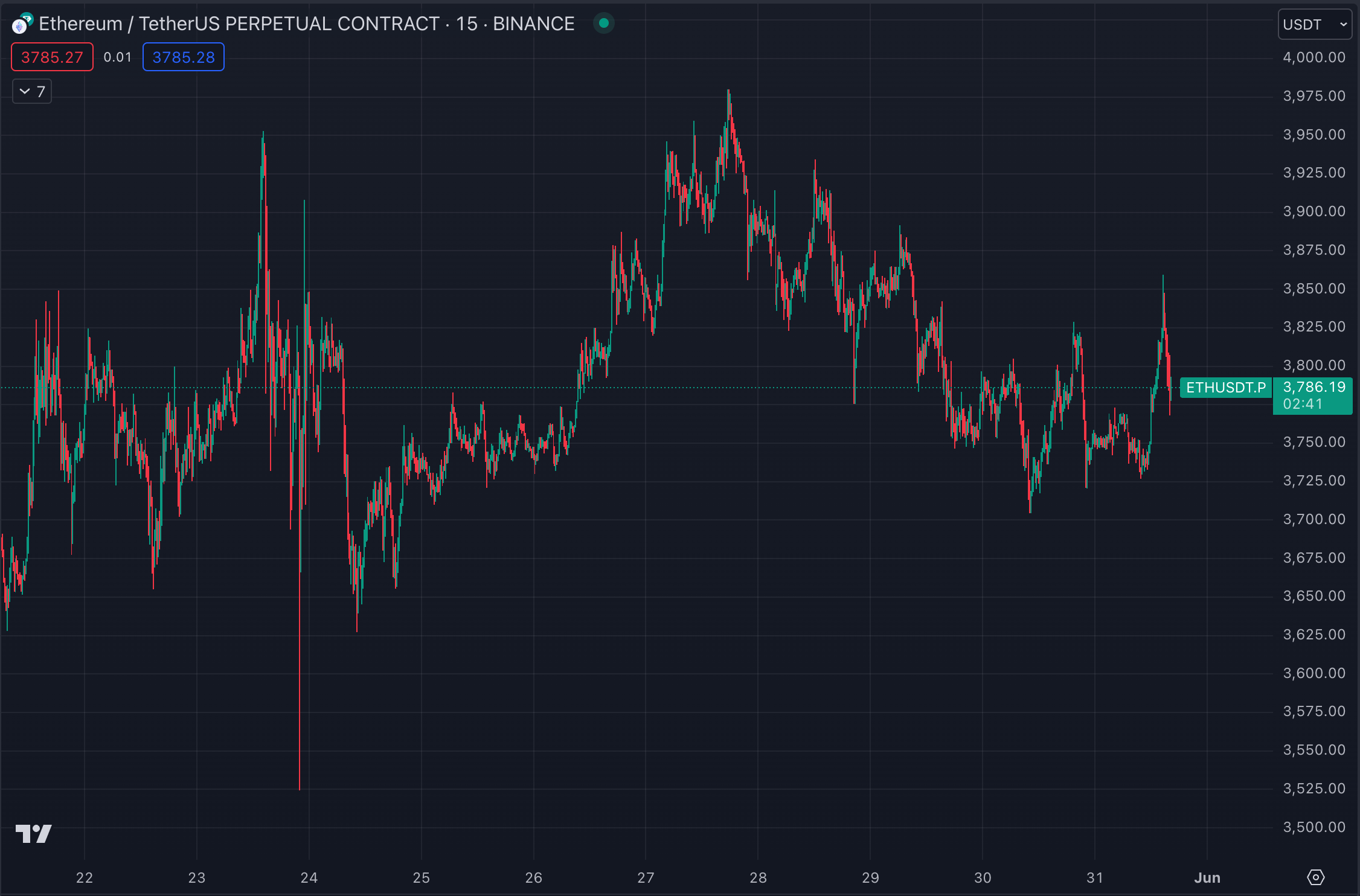Click the blue 3785.28 buy button
The width and height of the screenshot is (1360, 896).
[x=184, y=57]
